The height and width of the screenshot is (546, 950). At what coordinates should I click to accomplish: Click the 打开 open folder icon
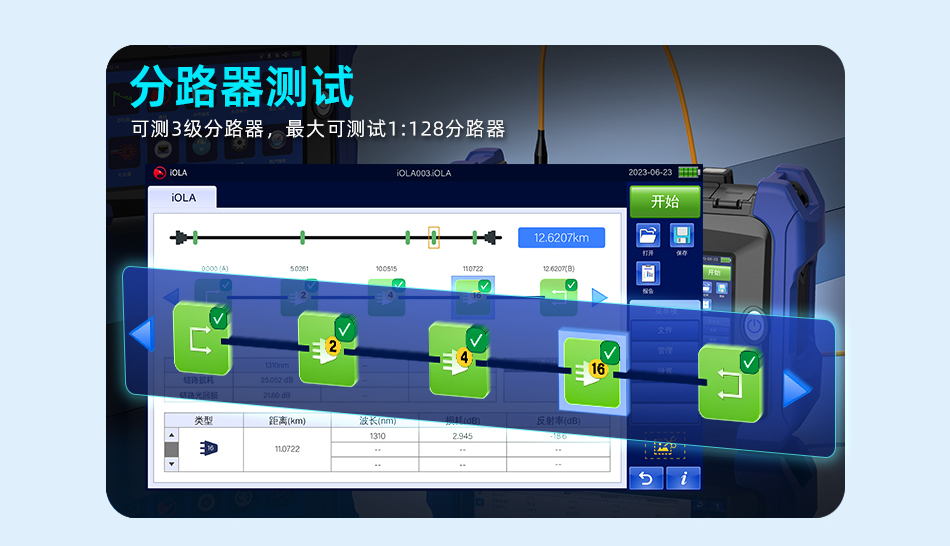click(x=648, y=237)
